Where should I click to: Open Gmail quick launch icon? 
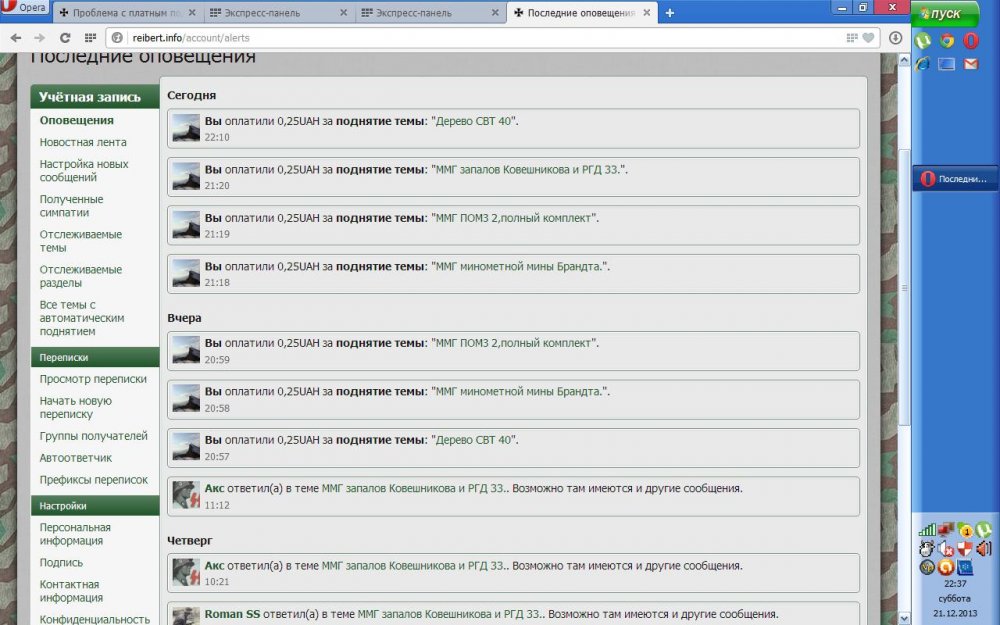971,64
